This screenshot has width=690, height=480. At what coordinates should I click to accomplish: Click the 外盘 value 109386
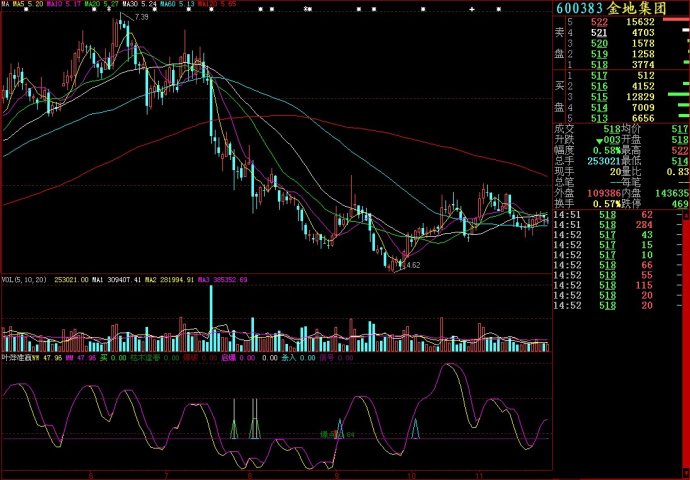pos(603,193)
